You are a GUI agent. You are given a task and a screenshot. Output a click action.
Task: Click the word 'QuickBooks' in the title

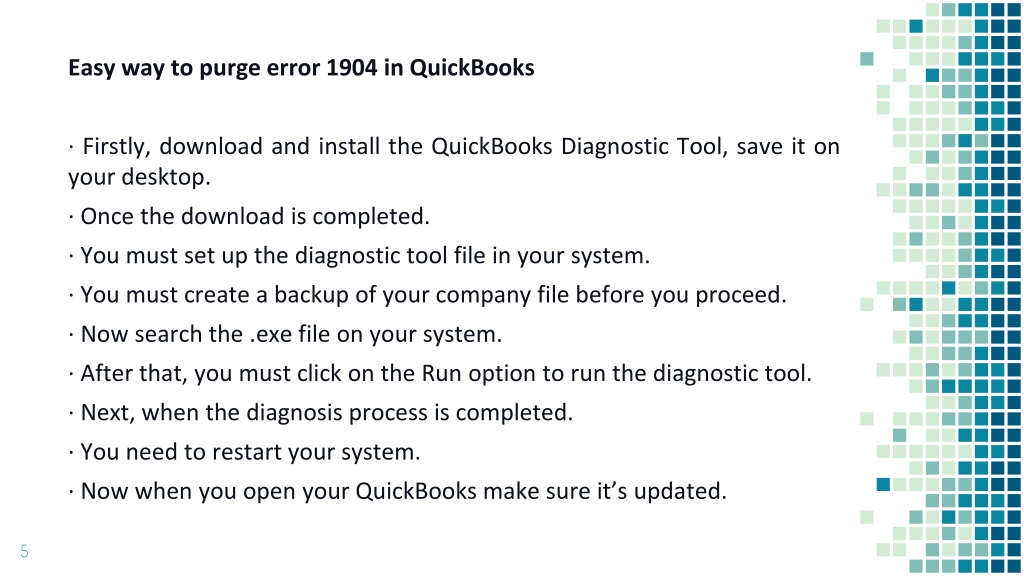point(472,68)
